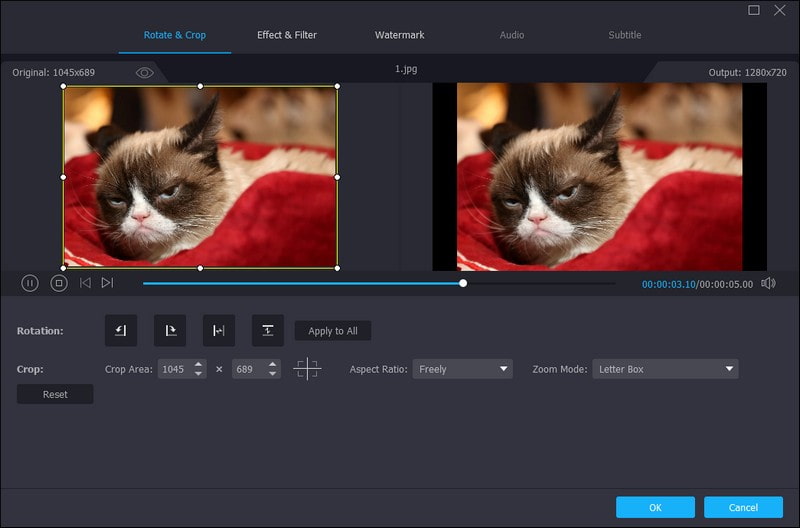Flip the image vertically

(268, 331)
